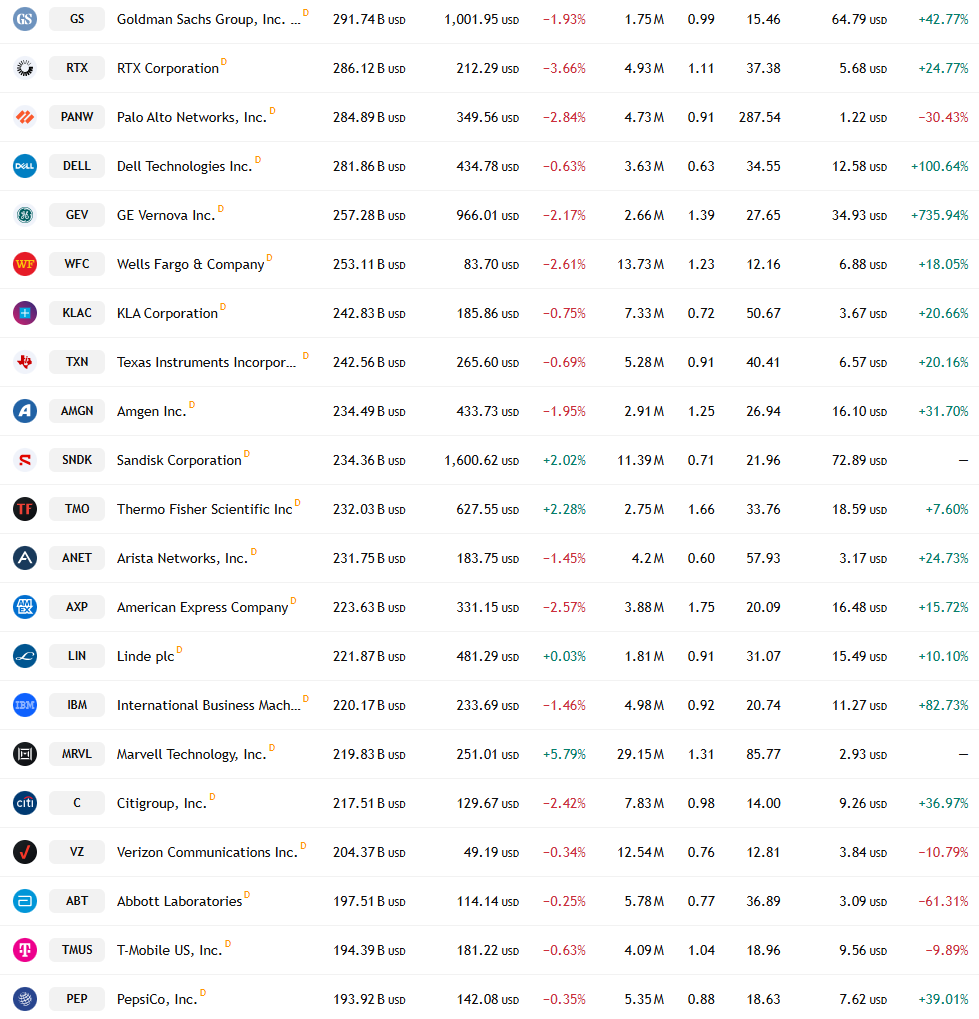
Task: Open American Express Company link
Action: pyautogui.click(x=202, y=607)
